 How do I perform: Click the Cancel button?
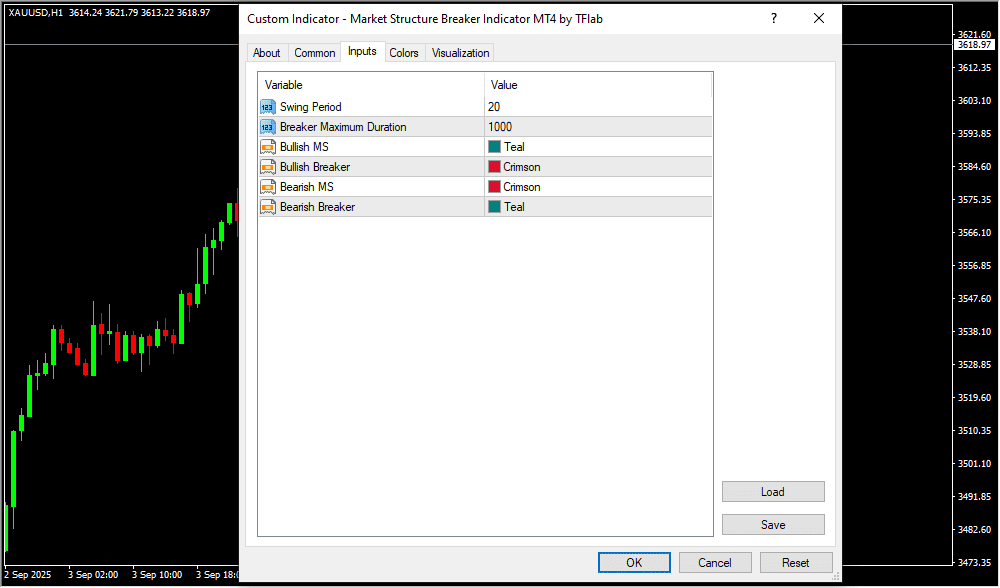715,562
